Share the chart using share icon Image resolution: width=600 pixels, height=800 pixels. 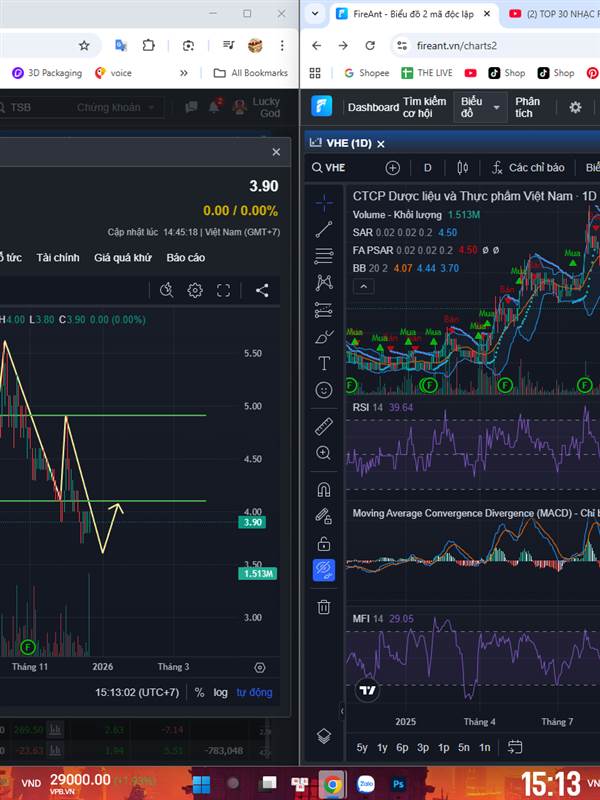262,290
